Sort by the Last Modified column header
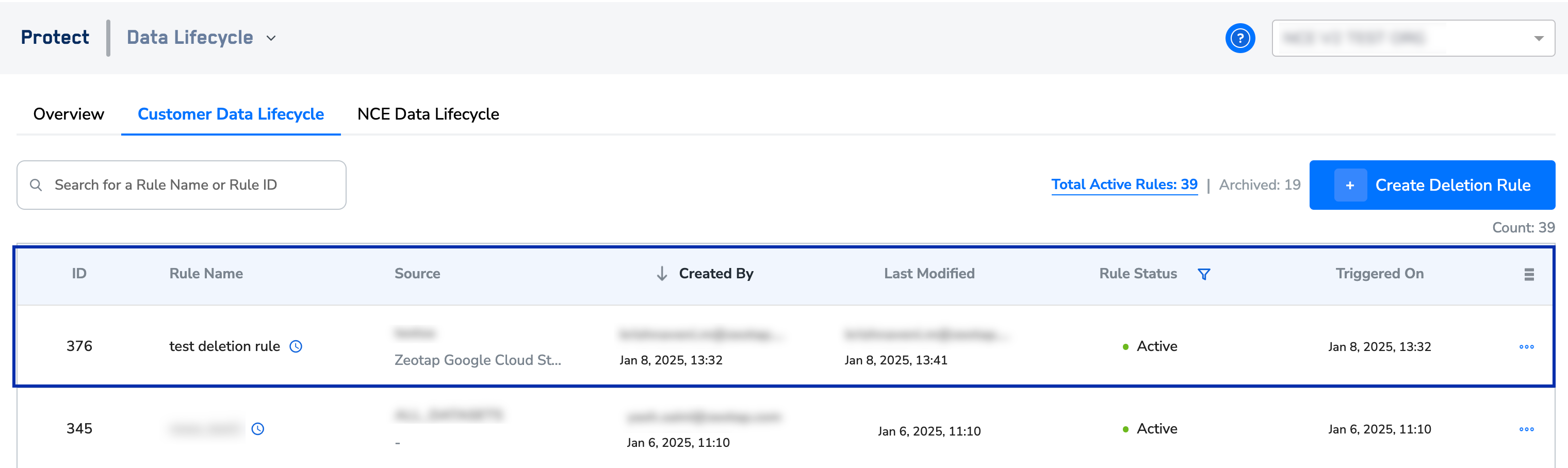This screenshot has width=1568, height=468. click(929, 274)
